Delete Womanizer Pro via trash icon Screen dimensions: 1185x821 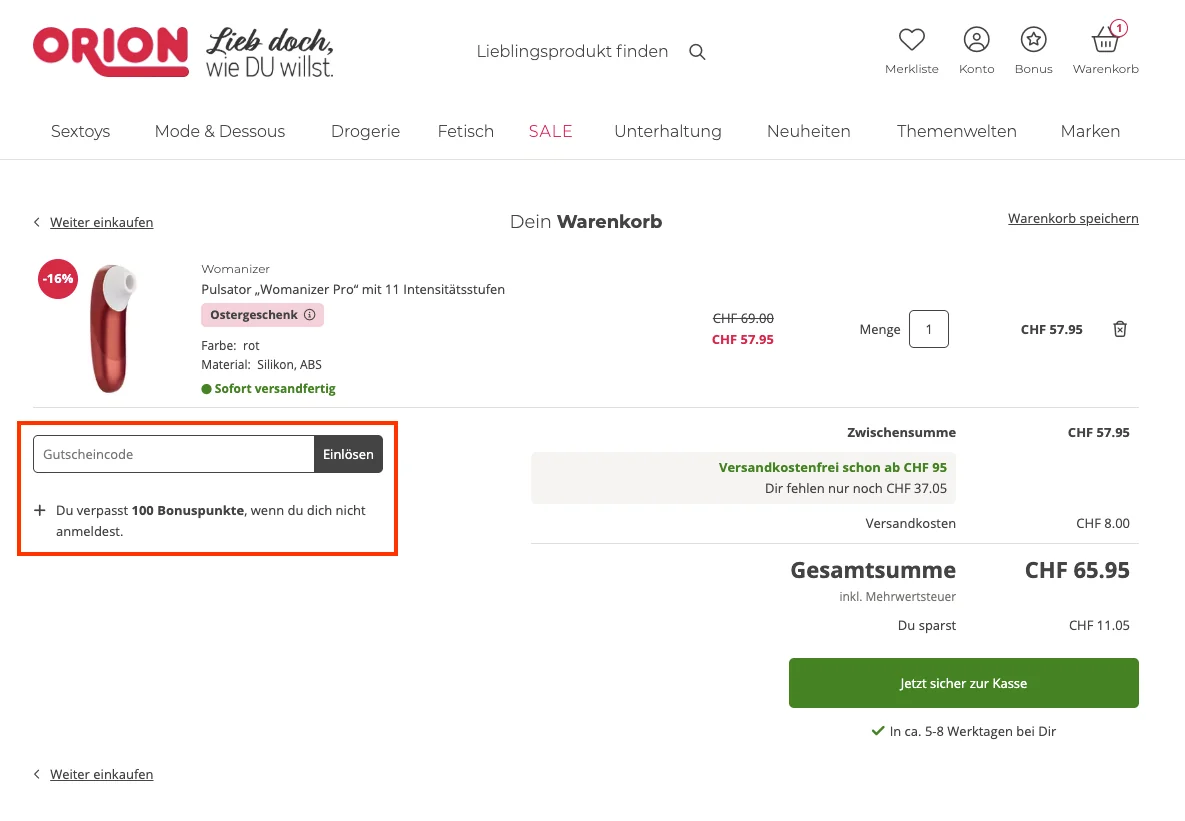click(1120, 328)
